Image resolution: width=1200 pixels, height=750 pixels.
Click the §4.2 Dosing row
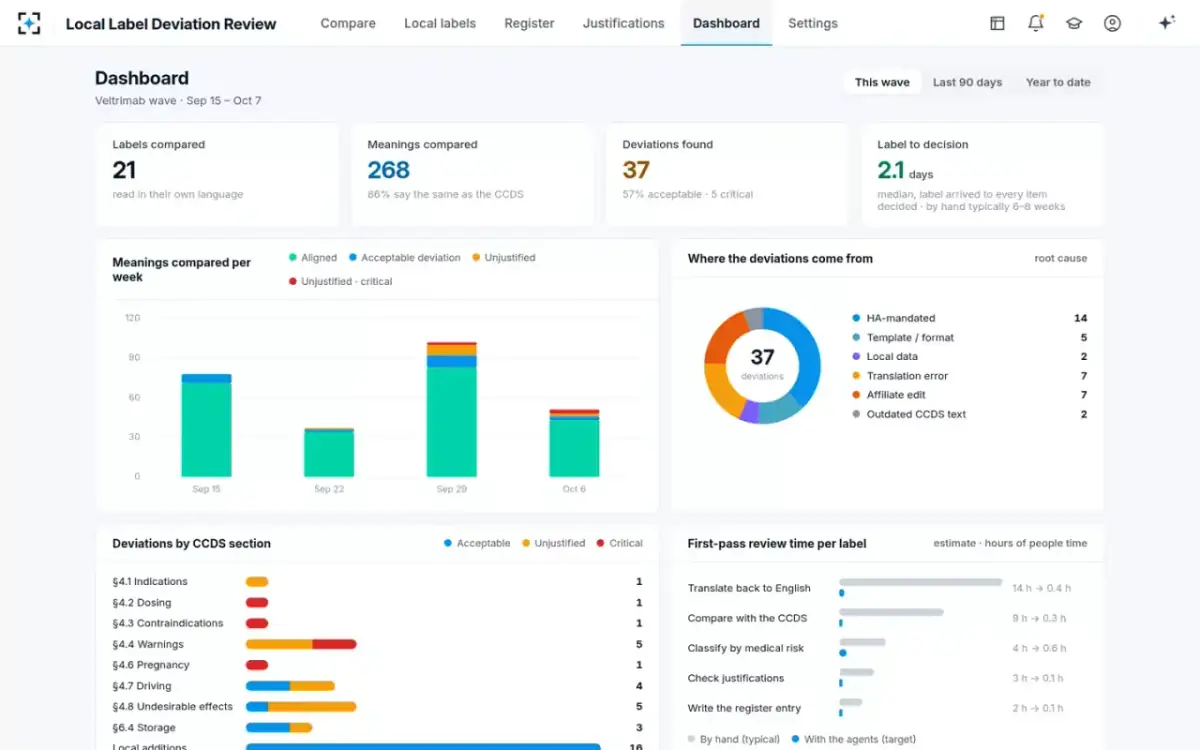pyautogui.click(x=377, y=602)
